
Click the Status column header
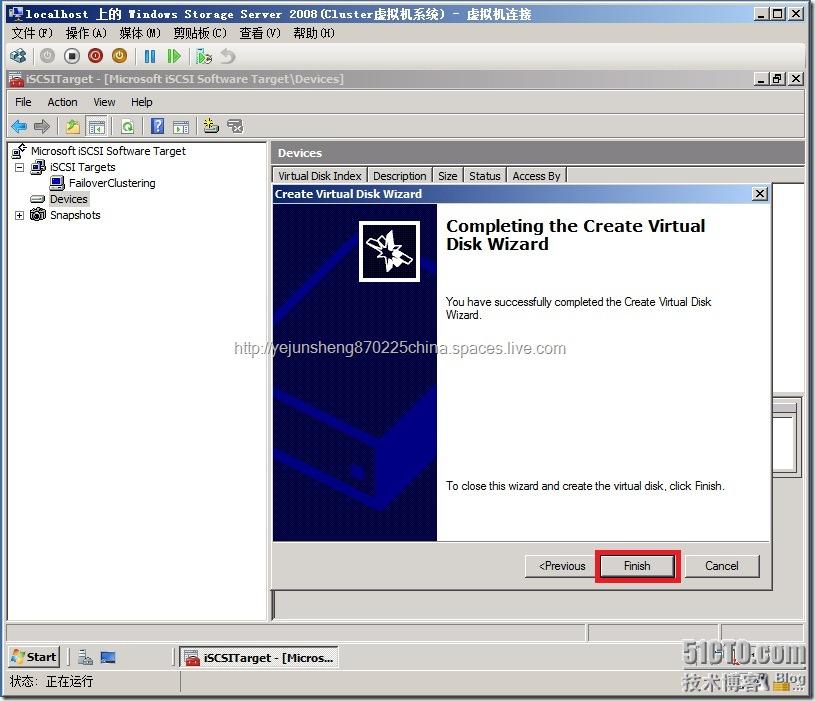(x=484, y=176)
